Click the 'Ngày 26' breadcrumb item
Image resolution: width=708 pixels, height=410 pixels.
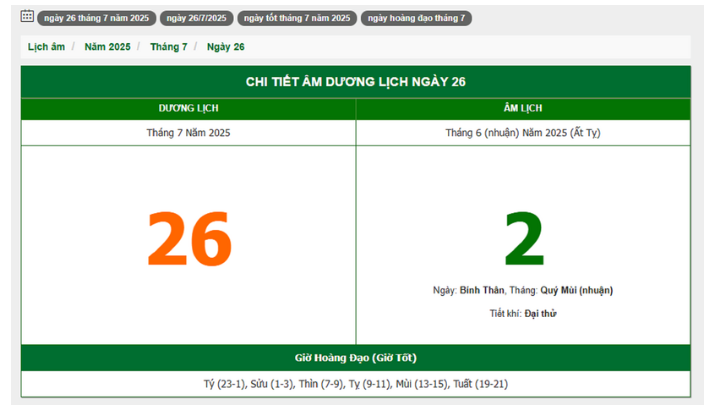226,47
